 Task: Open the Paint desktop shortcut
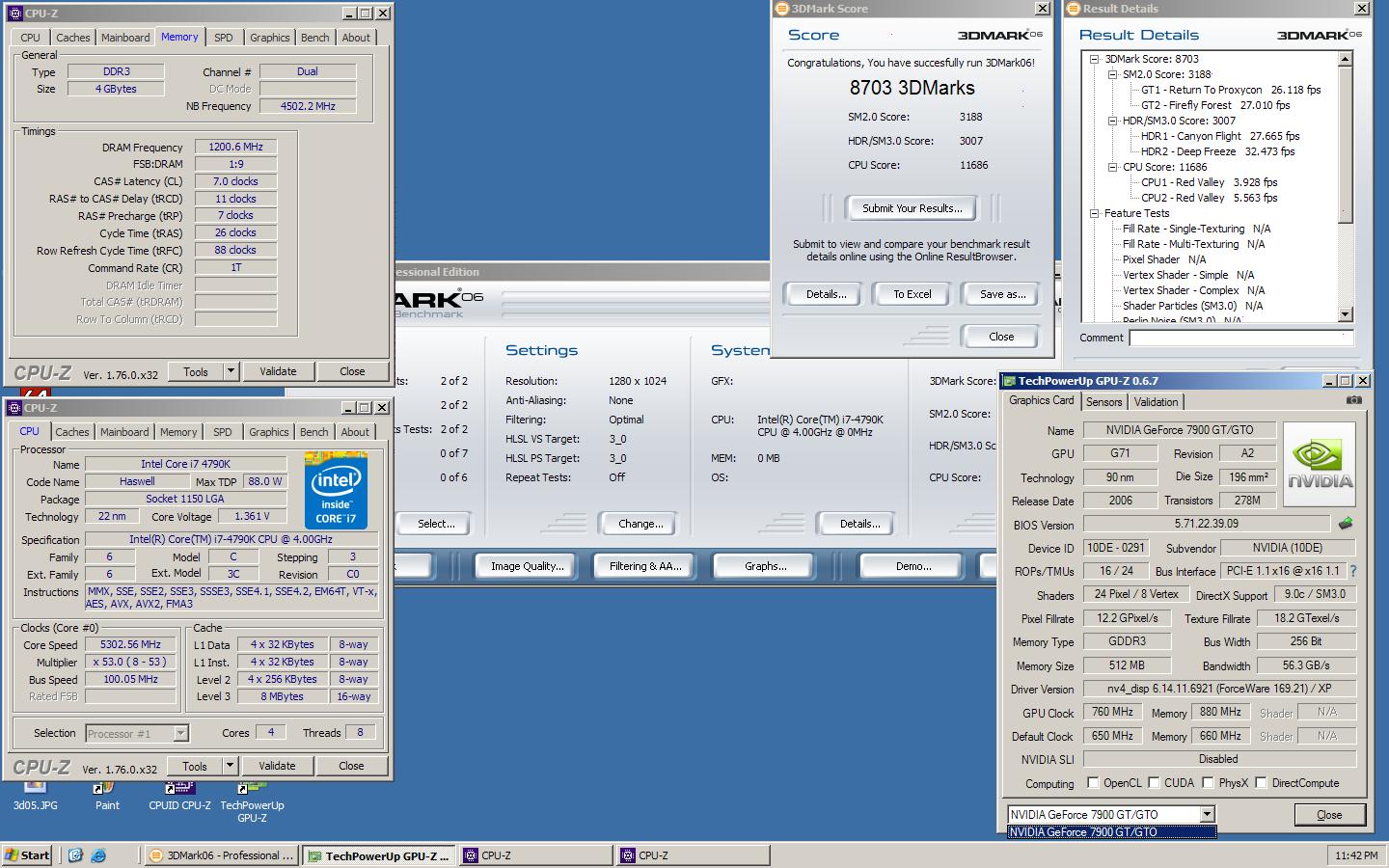tap(107, 797)
